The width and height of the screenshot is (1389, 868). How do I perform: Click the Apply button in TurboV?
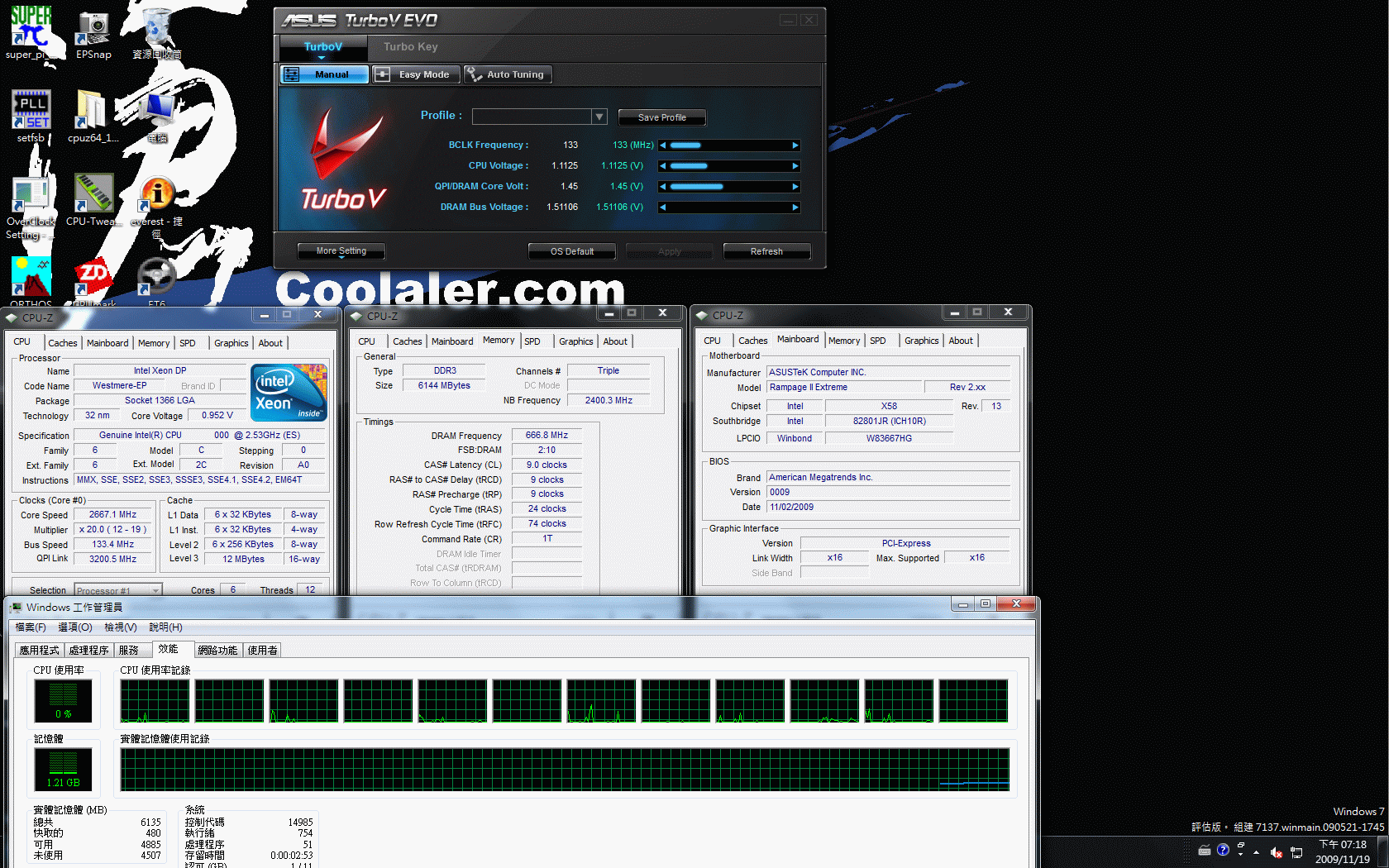click(669, 251)
